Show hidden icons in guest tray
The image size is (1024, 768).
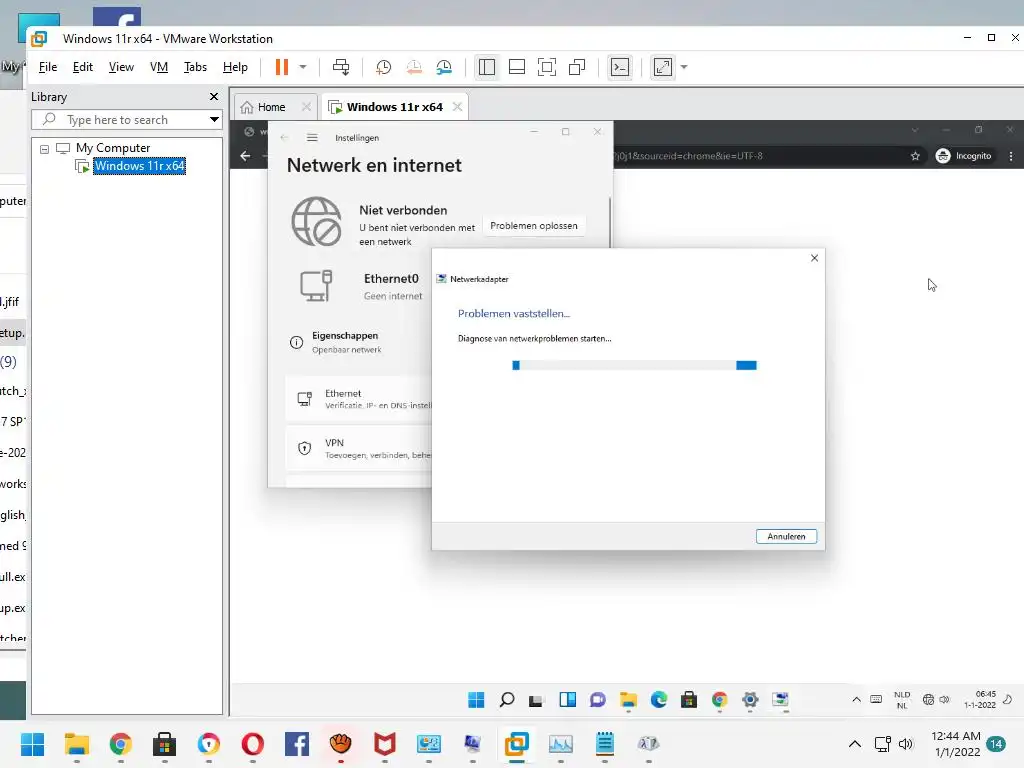(x=856, y=699)
